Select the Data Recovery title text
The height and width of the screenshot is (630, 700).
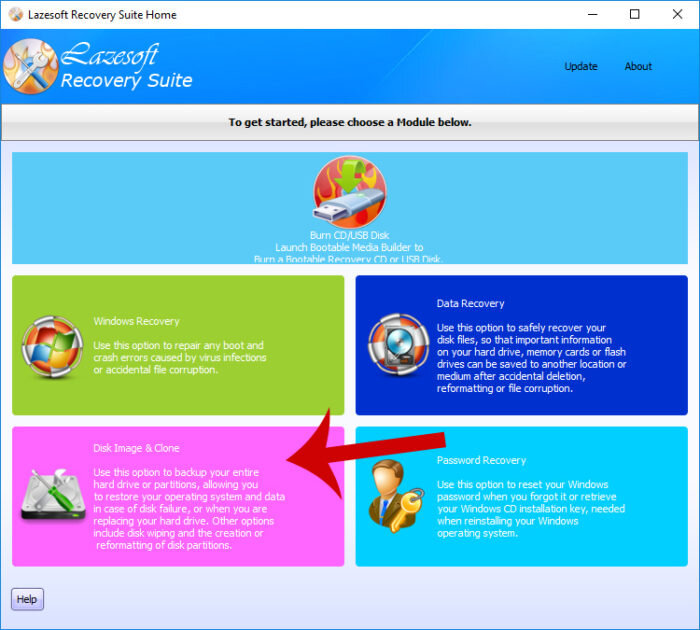point(471,304)
